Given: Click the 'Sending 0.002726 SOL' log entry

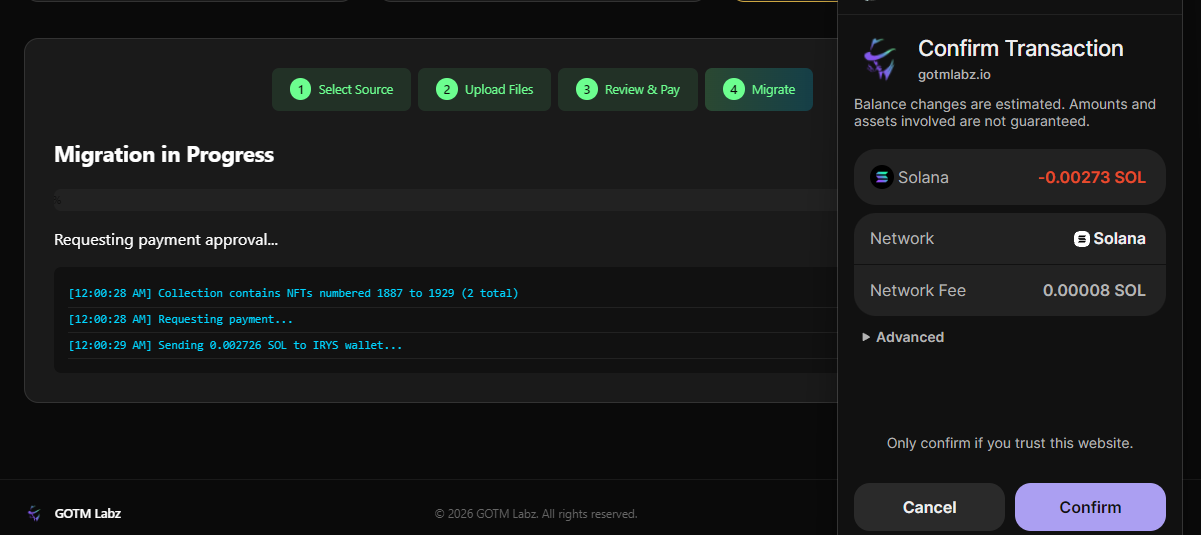Looking at the screenshot, I should pyautogui.click(x=235, y=345).
